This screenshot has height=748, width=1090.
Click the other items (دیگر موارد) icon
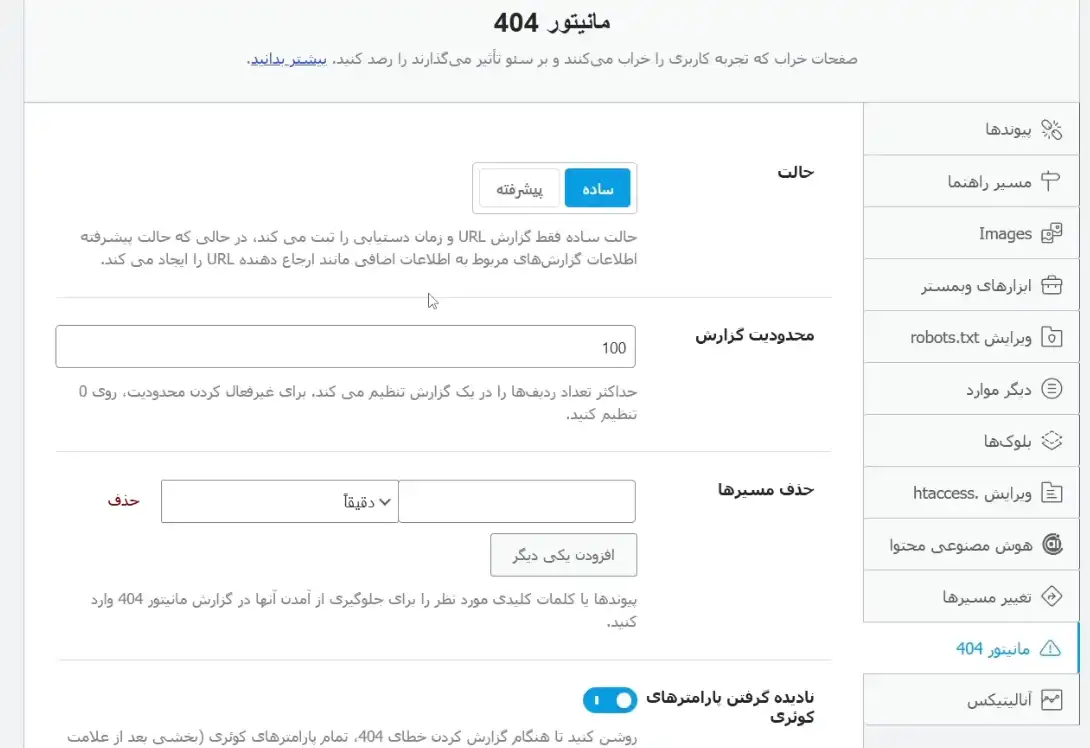pyautogui.click(x=1051, y=389)
